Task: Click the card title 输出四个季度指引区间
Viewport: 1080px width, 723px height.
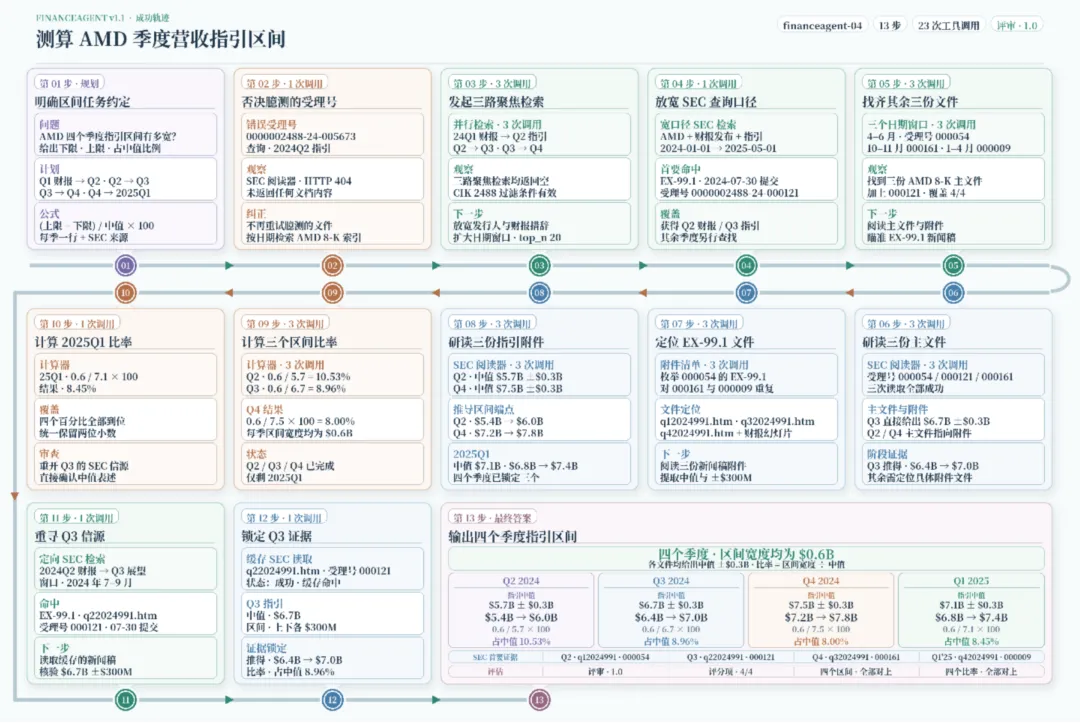Action: pos(513,536)
